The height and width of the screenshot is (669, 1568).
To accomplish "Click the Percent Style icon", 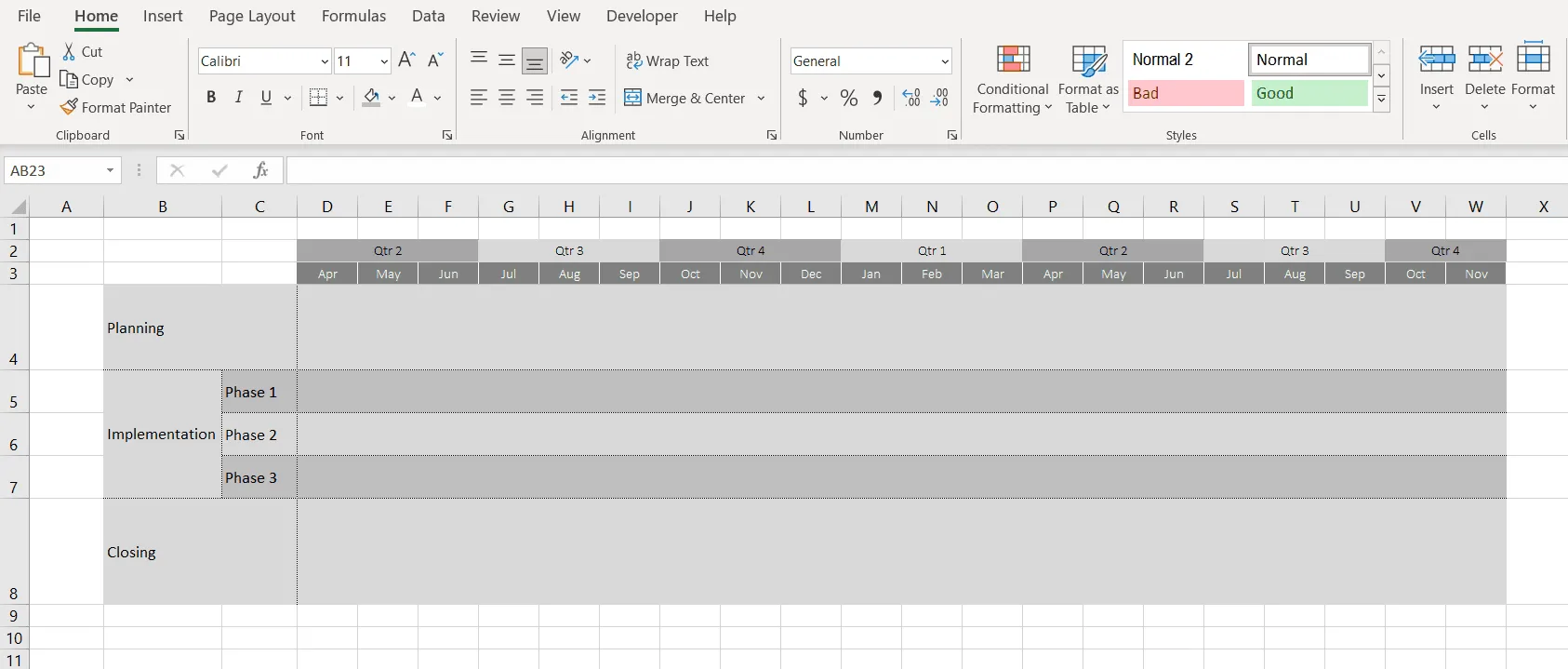I will click(x=848, y=98).
